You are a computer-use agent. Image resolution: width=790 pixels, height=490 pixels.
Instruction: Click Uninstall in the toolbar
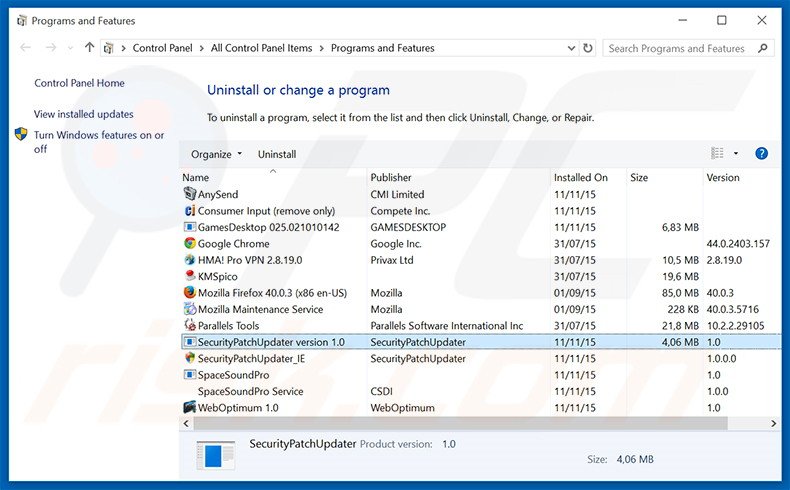277,154
